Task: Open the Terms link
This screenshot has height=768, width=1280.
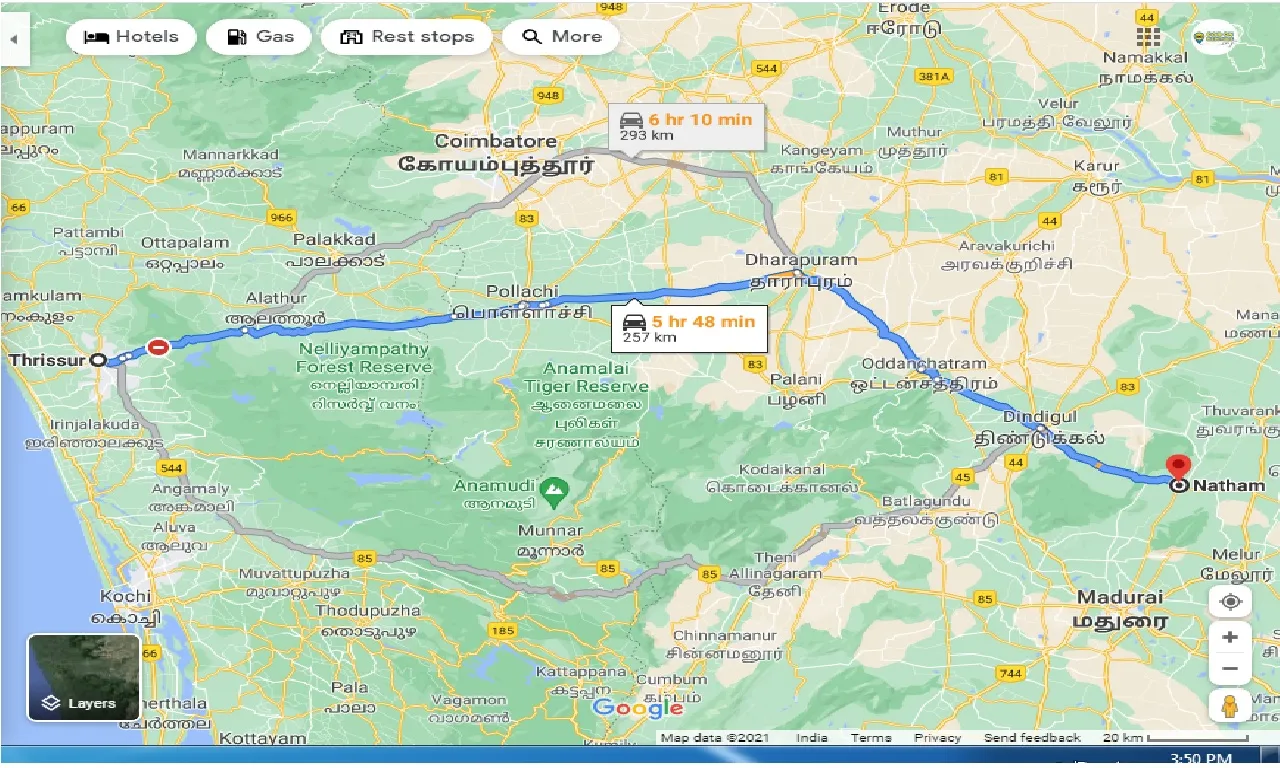Action: click(x=870, y=738)
